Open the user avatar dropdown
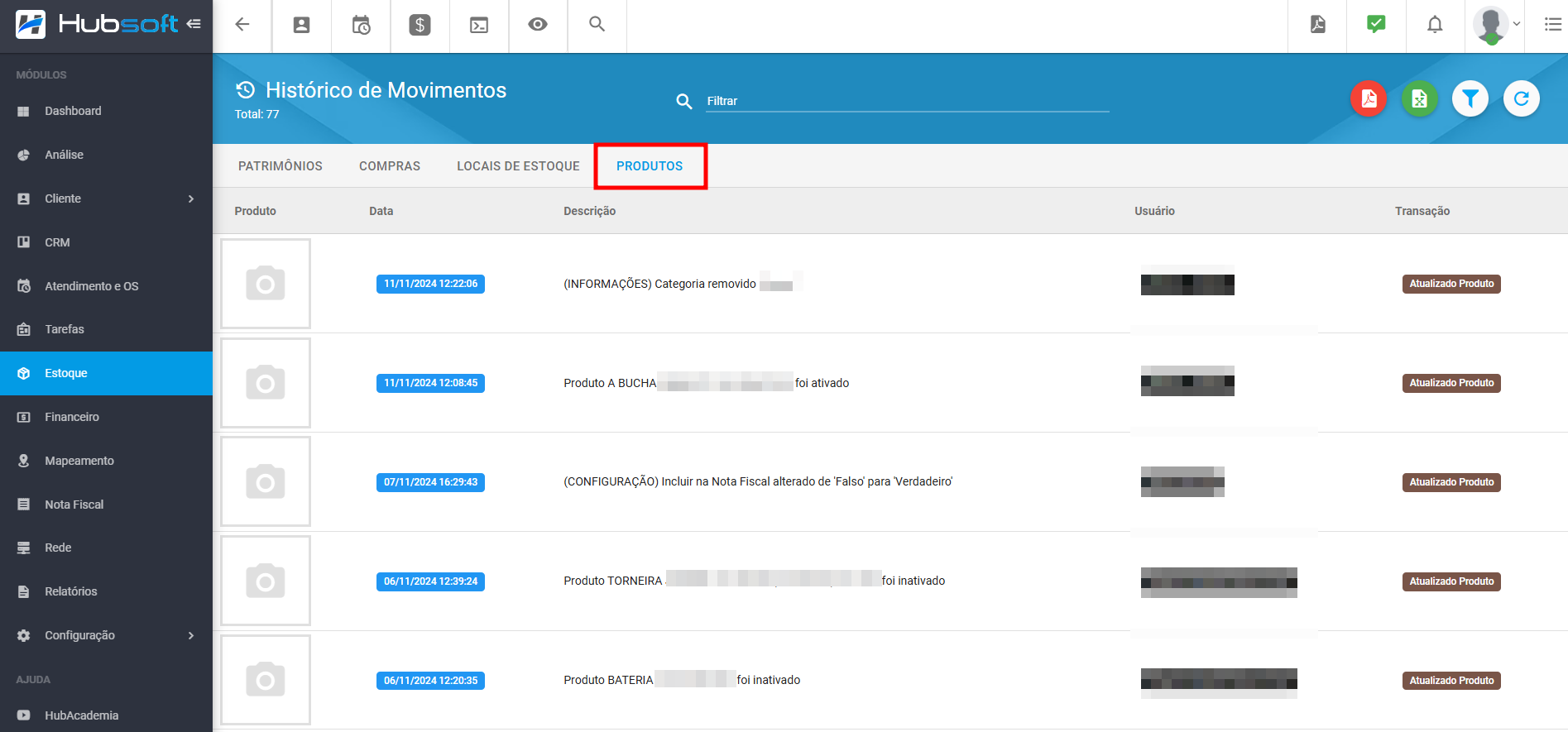The width and height of the screenshot is (1568, 732). pyautogui.click(x=1496, y=25)
